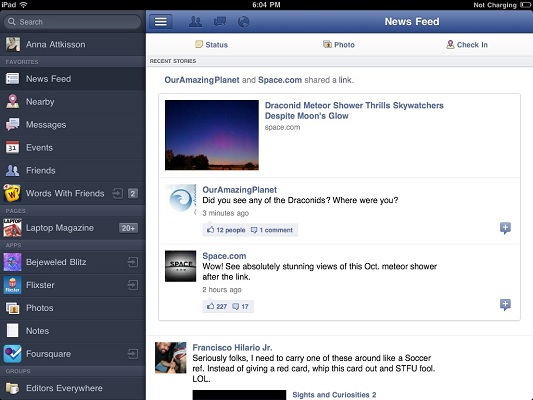Open Laptop Magazine page with 20+ badge

(73, 228)
